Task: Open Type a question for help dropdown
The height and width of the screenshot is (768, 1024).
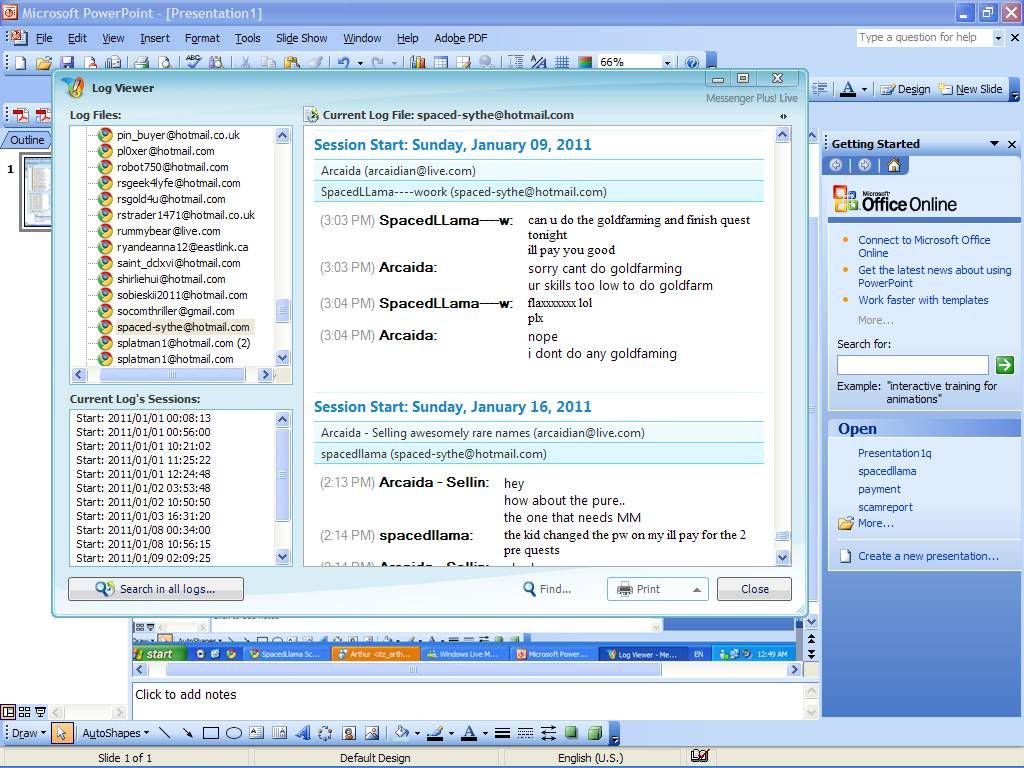Action: [998, 38]
